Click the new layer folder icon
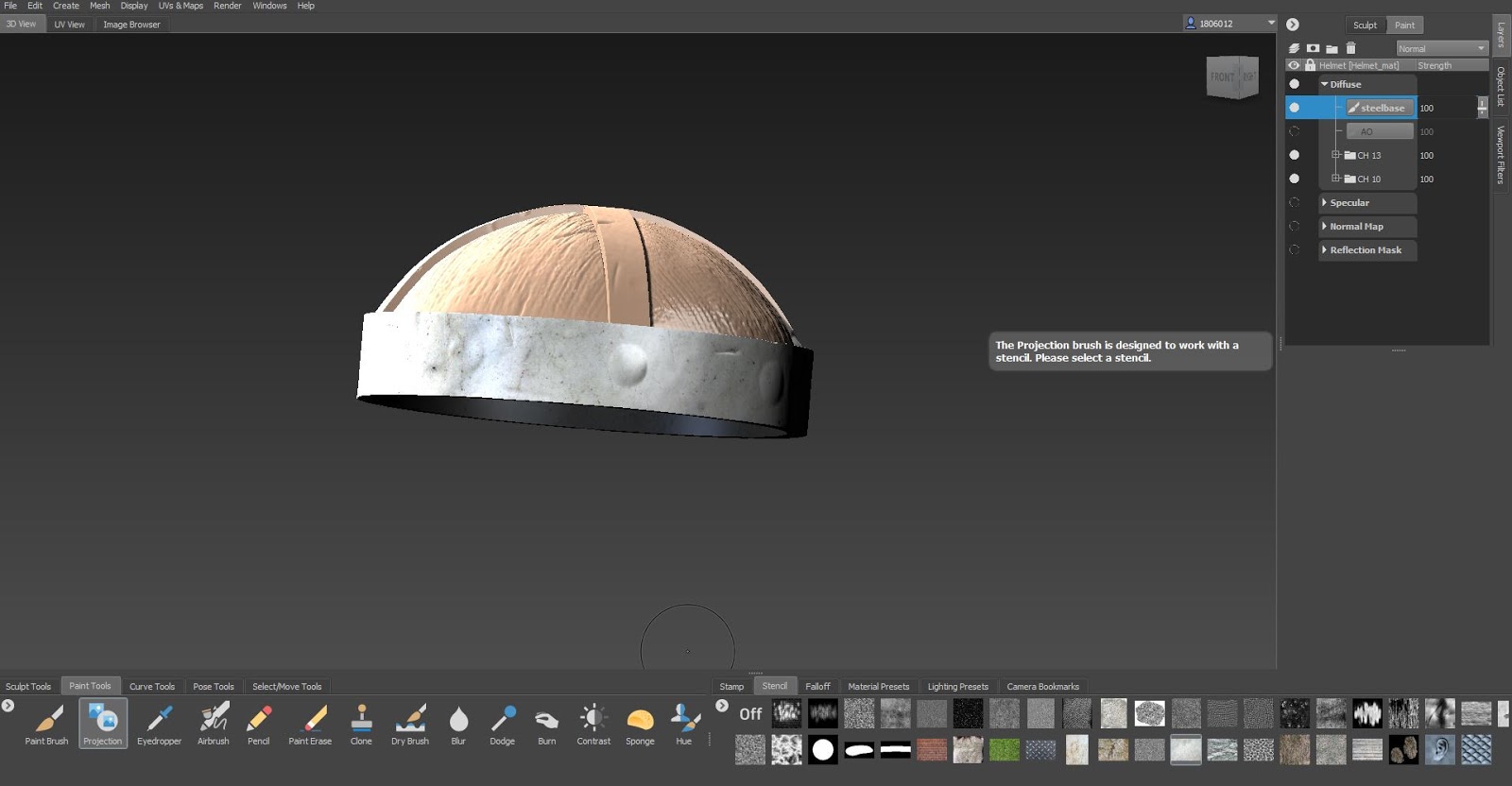The width and height of the screenshot is (1512, 786). coord(1332,48)
